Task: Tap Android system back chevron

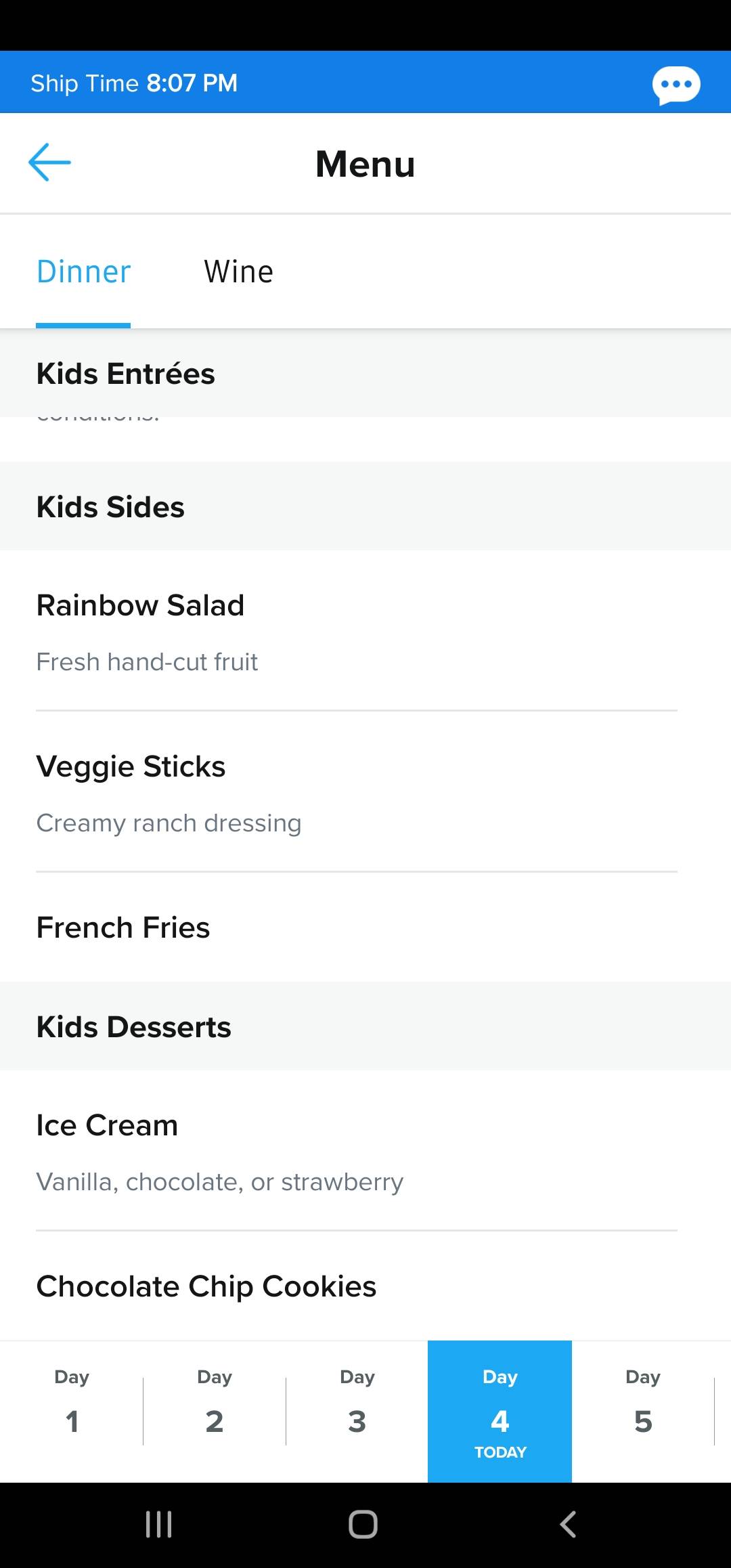Action: 569,1525
